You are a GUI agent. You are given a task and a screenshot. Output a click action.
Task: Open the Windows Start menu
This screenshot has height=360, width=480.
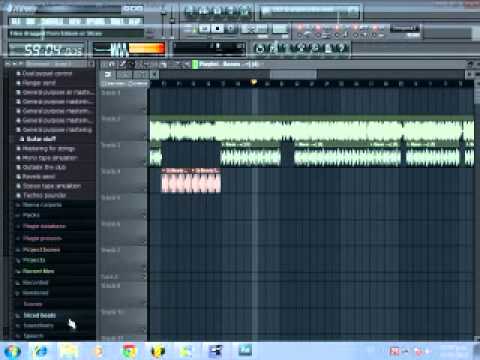pyautogui.click(x=12, y=351)
